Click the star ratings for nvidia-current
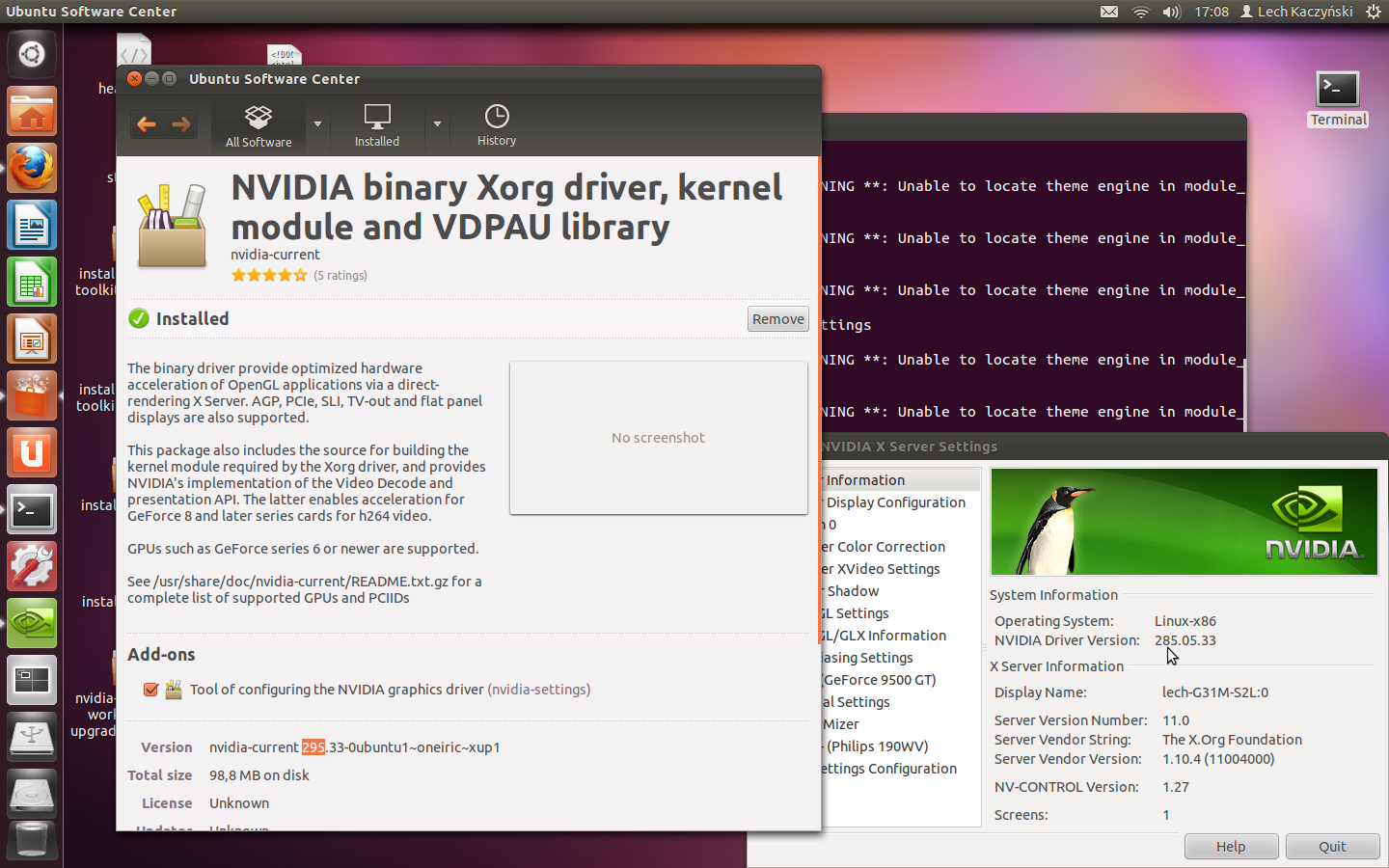Screen dimensions: 1389x868 (269, 276)
